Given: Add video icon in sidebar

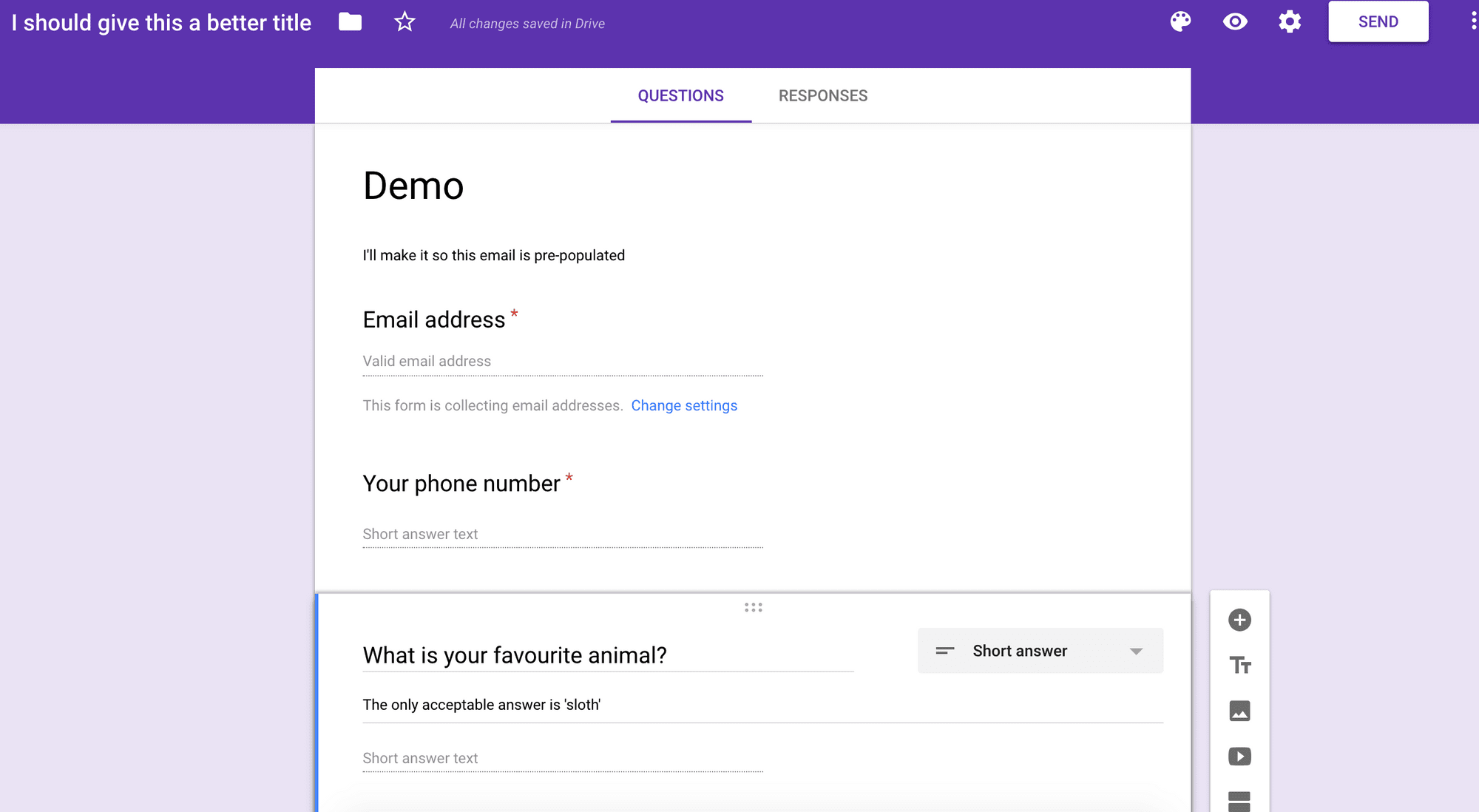Looking at the screenshot, I should click(1239, 756).
